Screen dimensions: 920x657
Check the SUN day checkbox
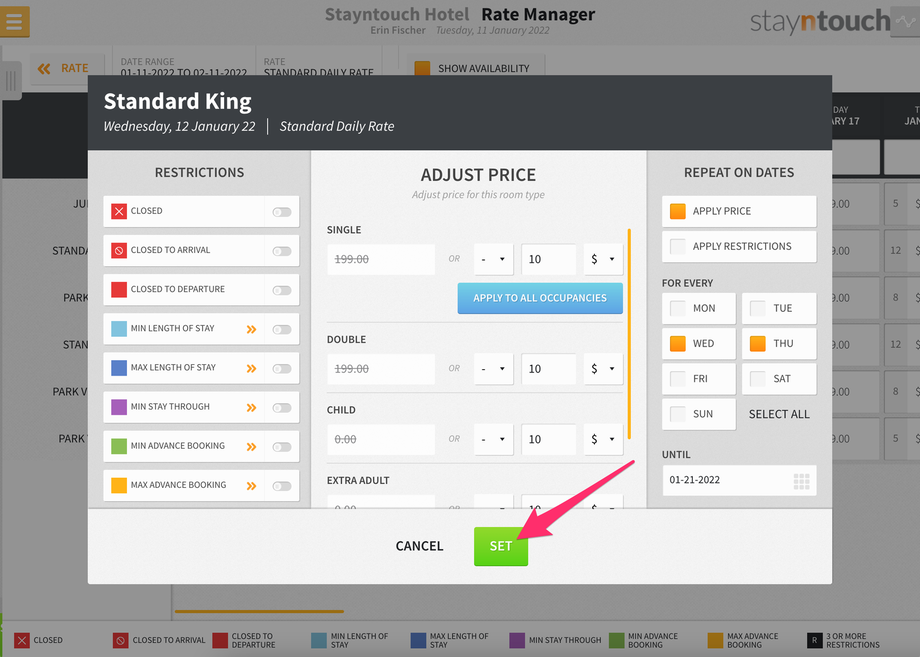(x=678, y=414)
